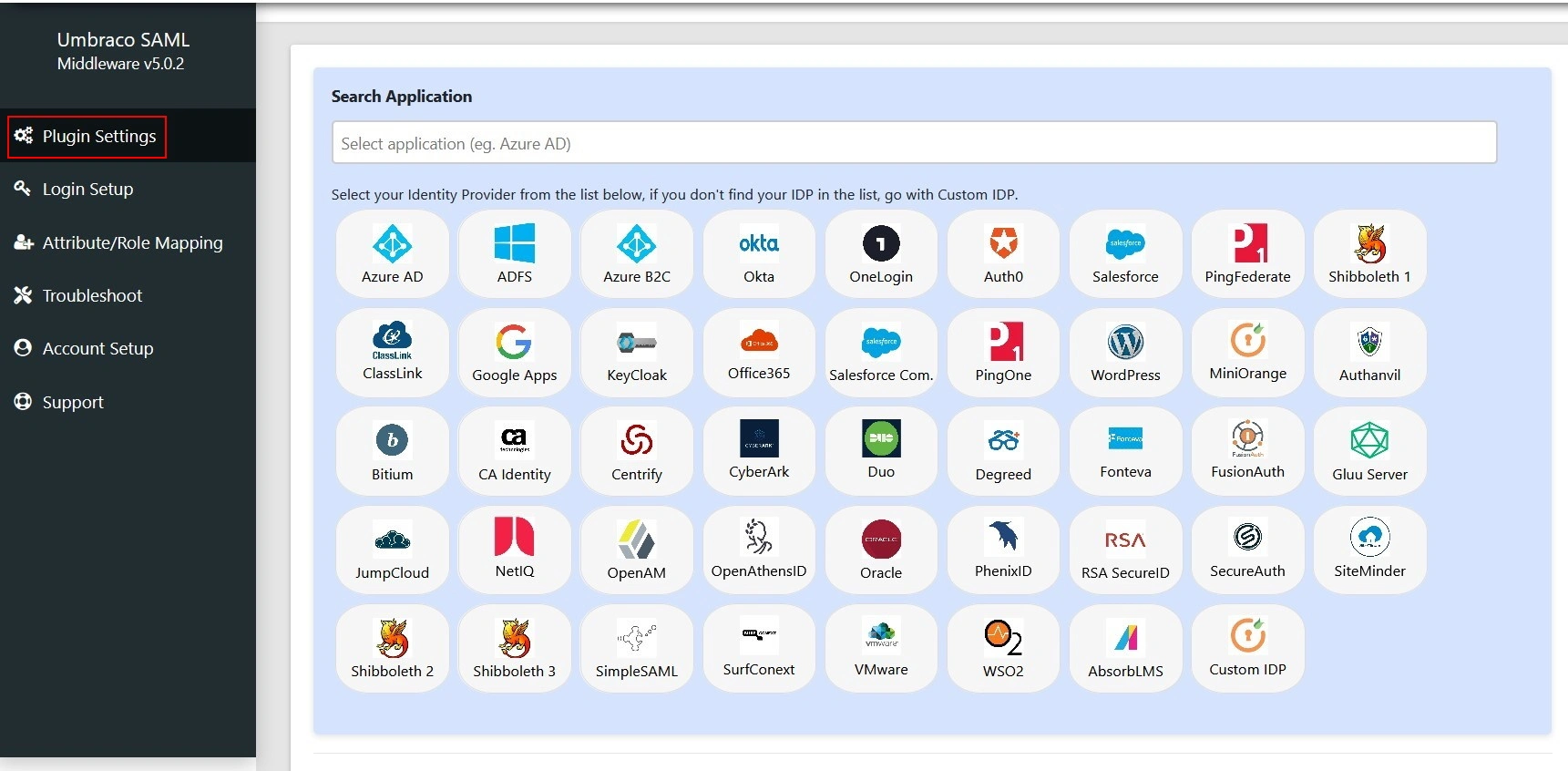1568x771 pixels.
Task: Pick the OneLogin provider icon
Action: [x=880, y=244]
